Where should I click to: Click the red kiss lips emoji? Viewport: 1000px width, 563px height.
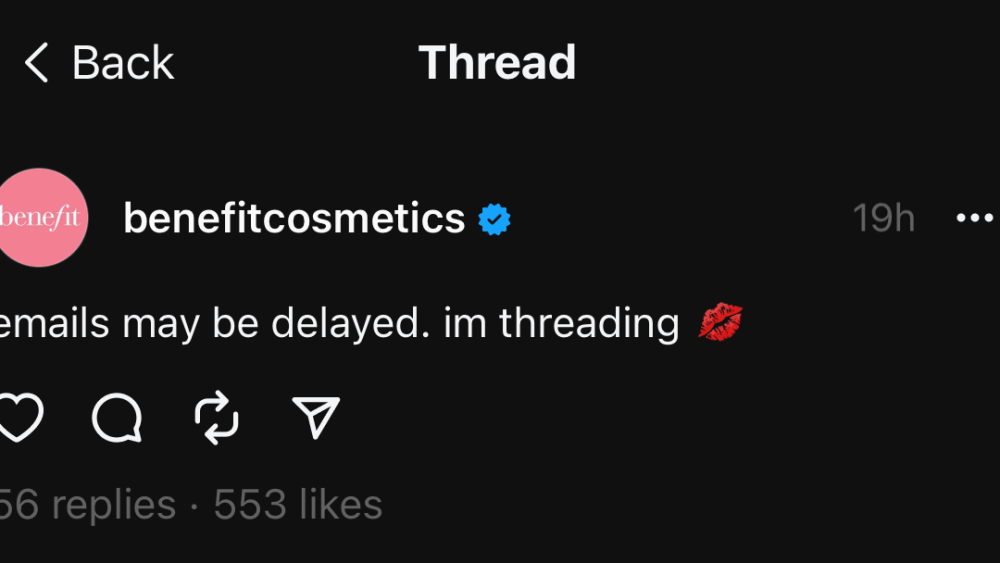[x=720, y=323]
